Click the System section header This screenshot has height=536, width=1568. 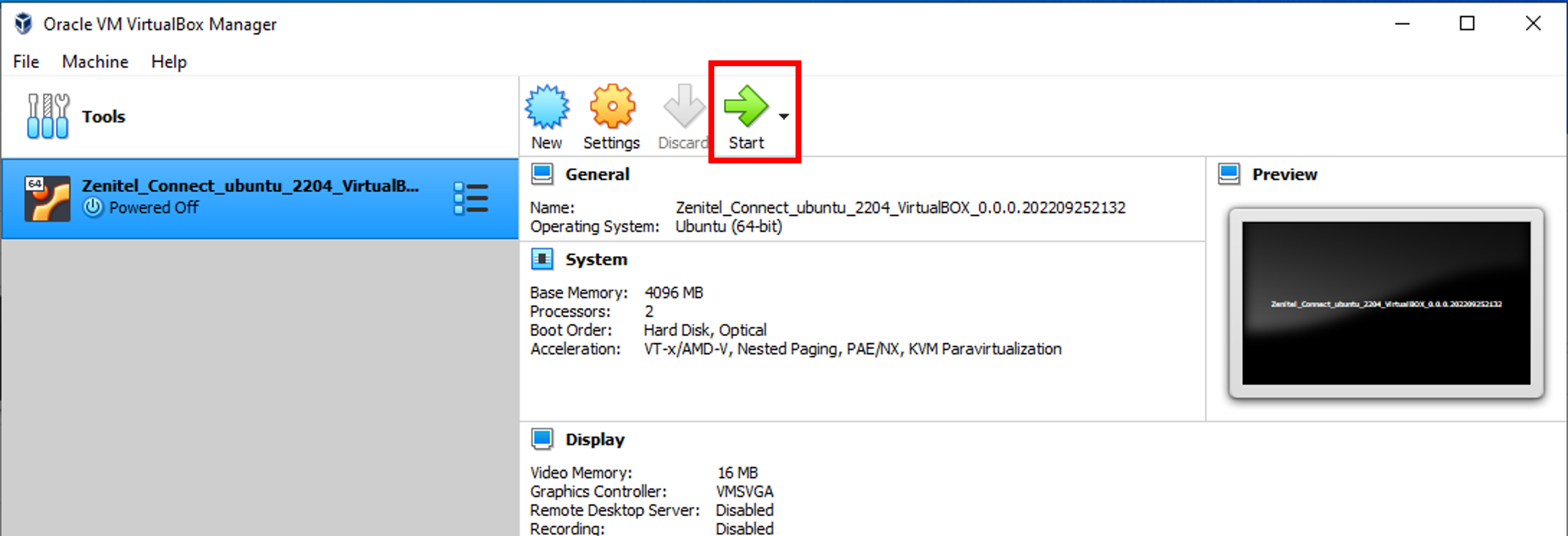[595, 259]
